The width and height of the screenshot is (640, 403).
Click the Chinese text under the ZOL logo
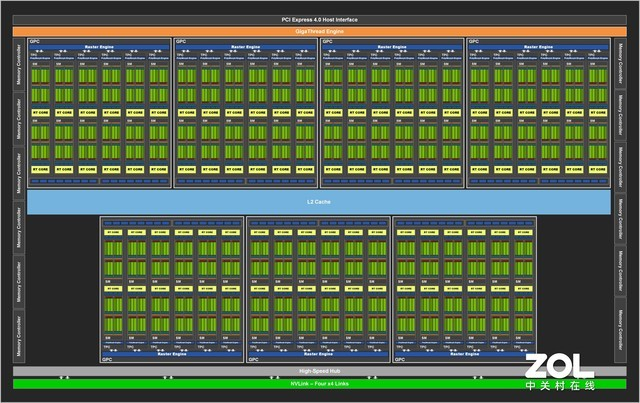[559, 386]
